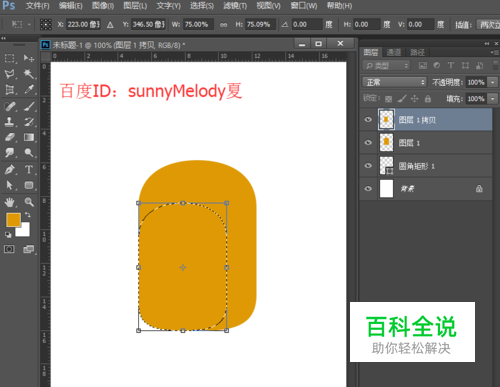Select the Smudge tool
This screenshot has height=387, width=500.
[9, 153]
